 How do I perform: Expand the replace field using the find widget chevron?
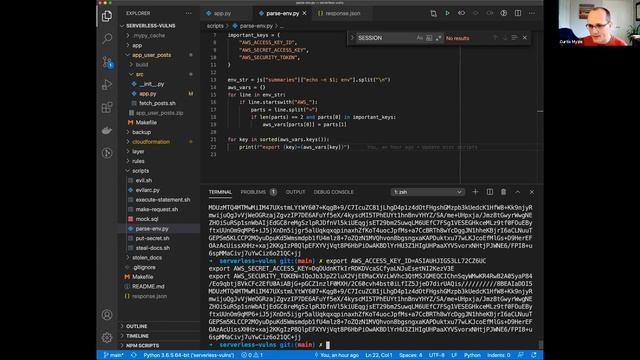tap(352, 38)
